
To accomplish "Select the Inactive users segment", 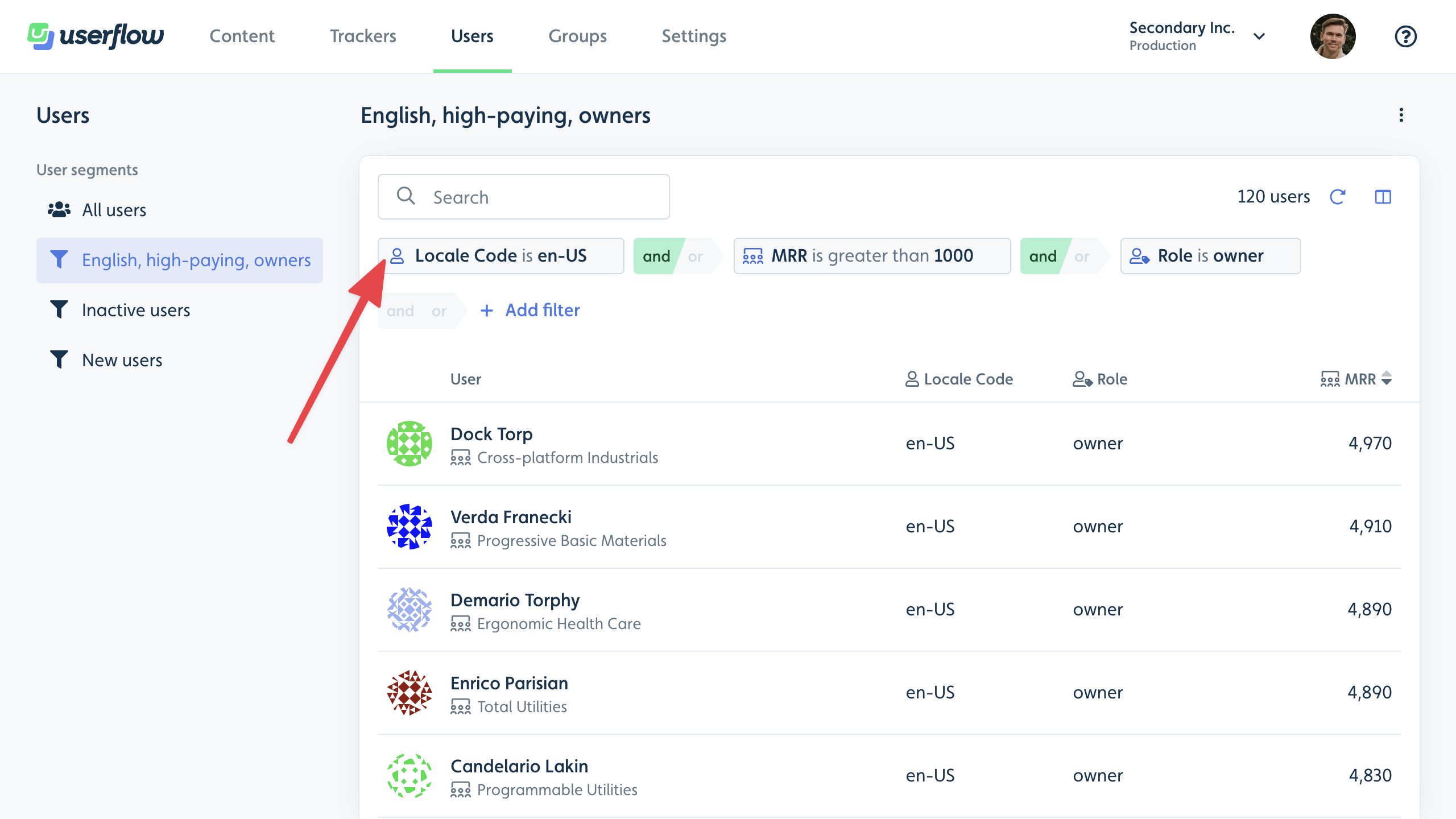I will pos(180,310).
